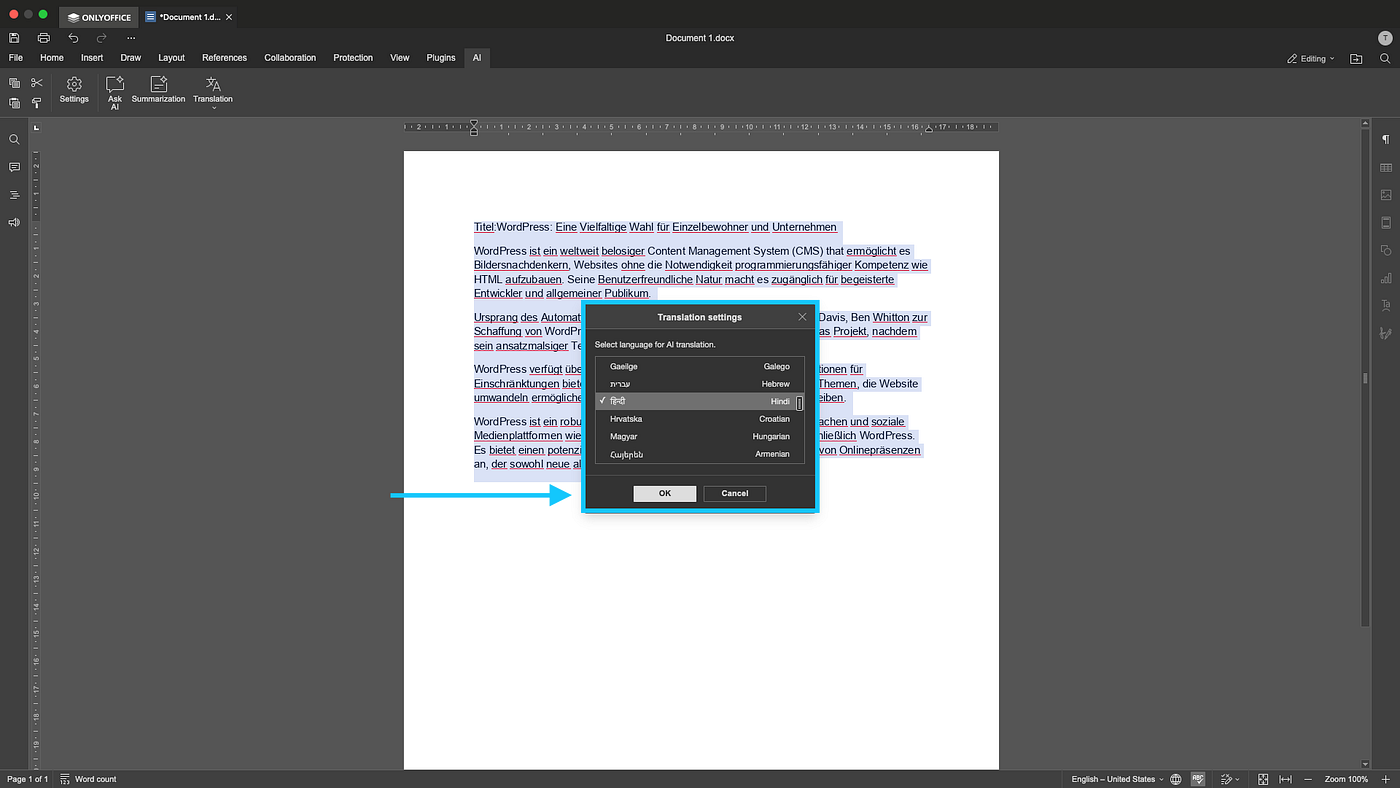Open AI plugin Settings
This screenshot has height=788, width=1400.
click(x=74, y=90)
